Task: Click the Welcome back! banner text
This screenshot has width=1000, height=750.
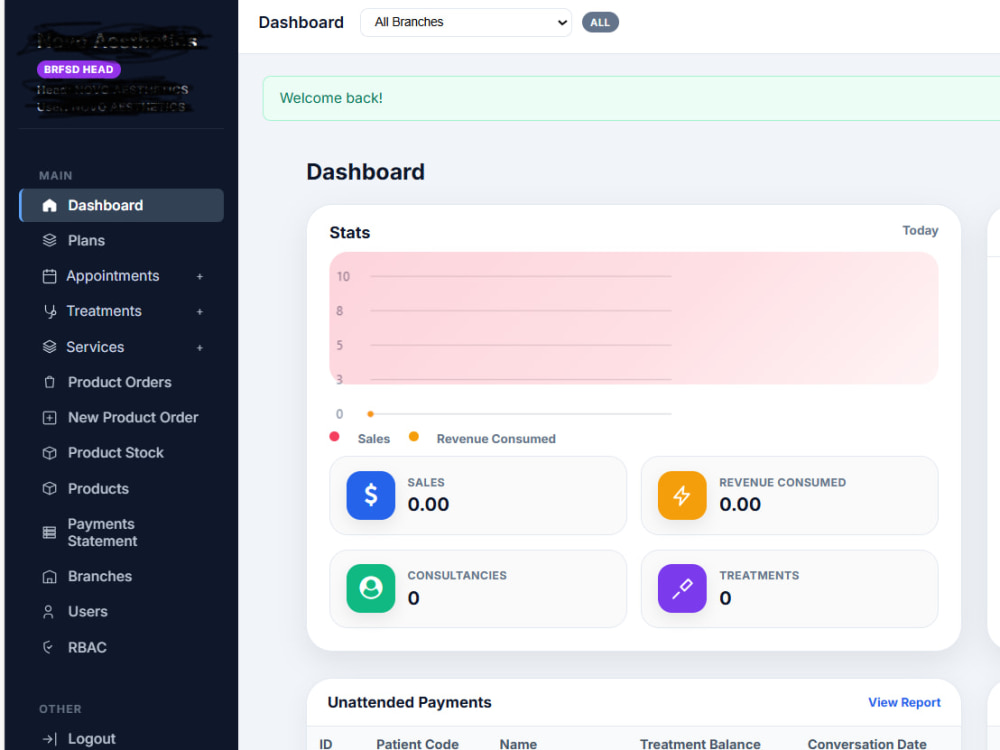Action: (331, 98)
